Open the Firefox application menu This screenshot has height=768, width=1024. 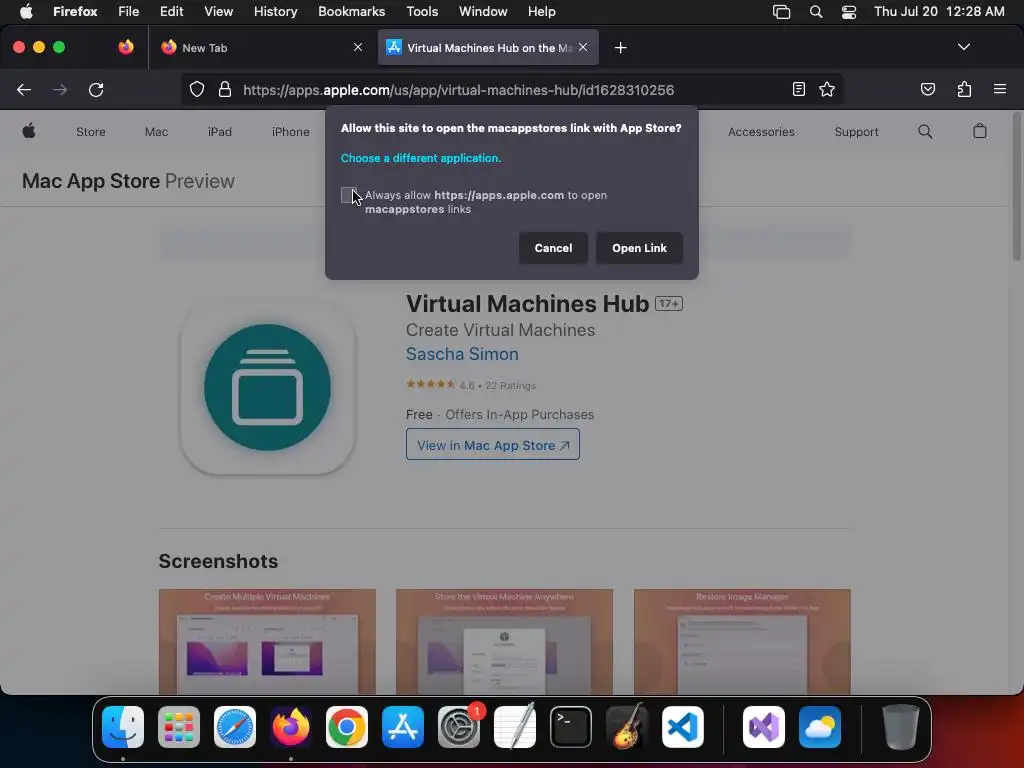click(999, 89)
